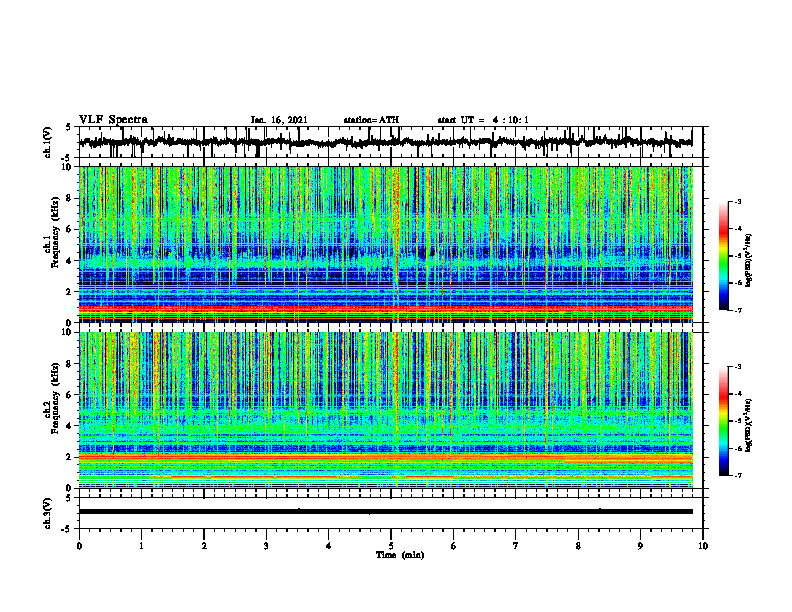Click the "ch.1(V)" waveform axis label
792x612 pixels.
tap(48, 142)
